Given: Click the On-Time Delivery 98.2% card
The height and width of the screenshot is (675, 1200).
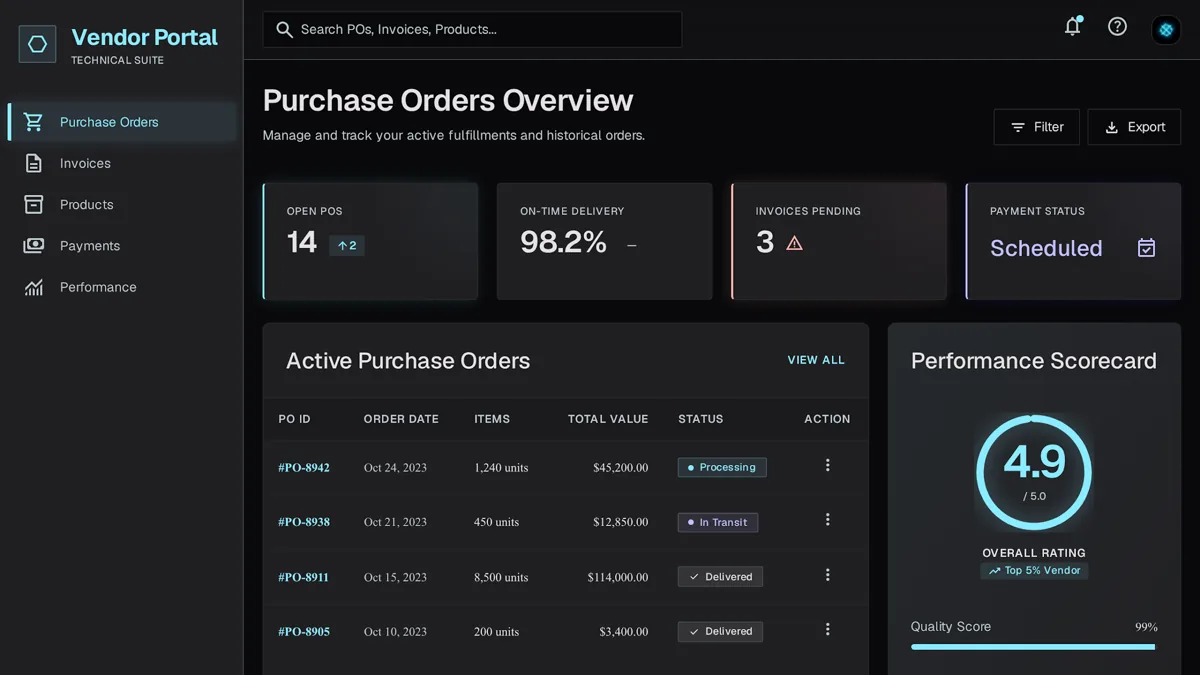Looking at the screenshot, I should point(605,241).
